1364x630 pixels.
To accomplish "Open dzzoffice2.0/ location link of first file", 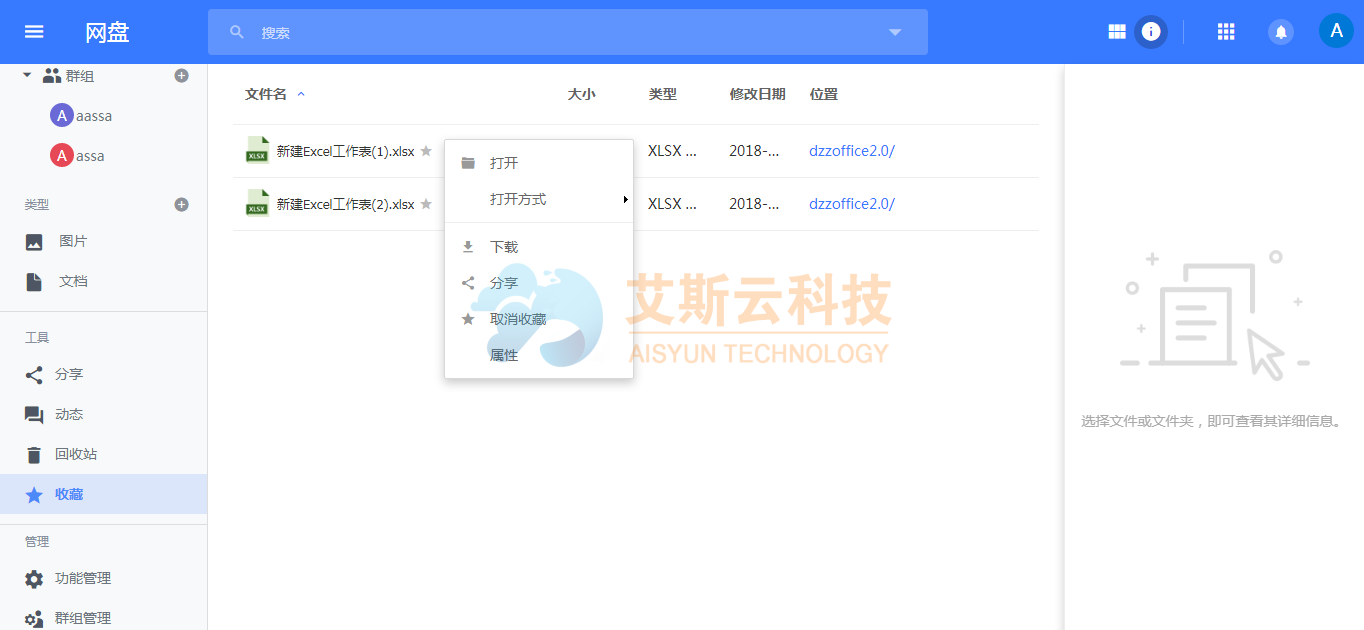I will click(851, 151).
